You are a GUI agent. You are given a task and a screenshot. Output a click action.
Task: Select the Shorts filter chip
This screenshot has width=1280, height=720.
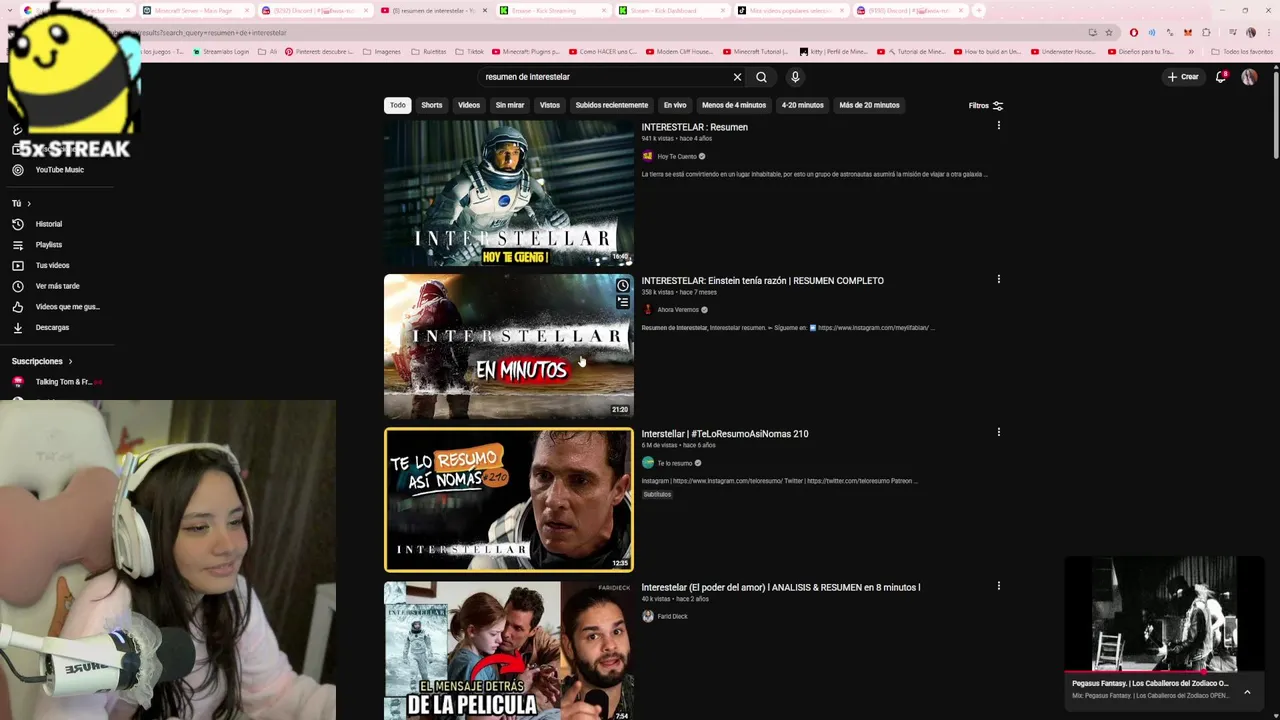point(432,105)
